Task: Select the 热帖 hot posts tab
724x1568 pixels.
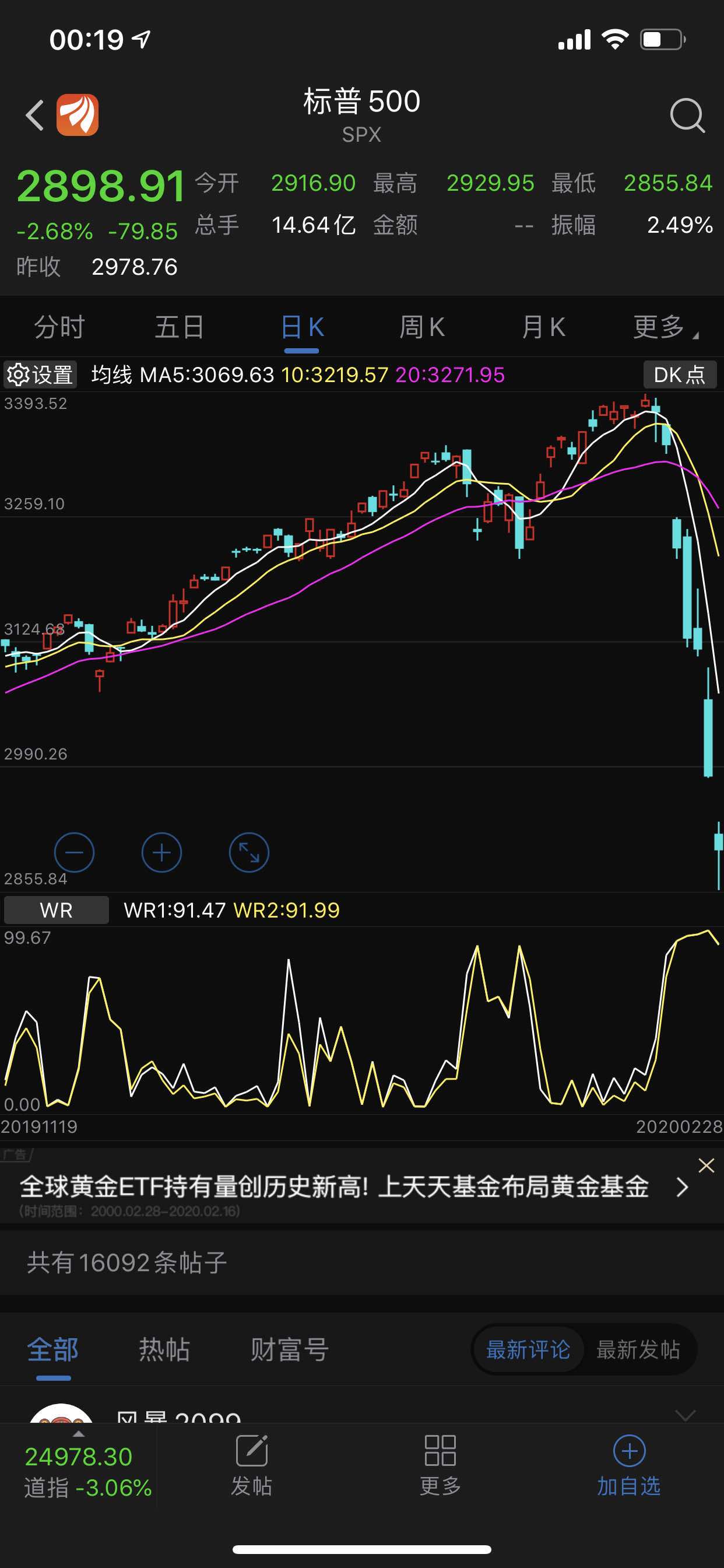Action: tap(164, 1349)
